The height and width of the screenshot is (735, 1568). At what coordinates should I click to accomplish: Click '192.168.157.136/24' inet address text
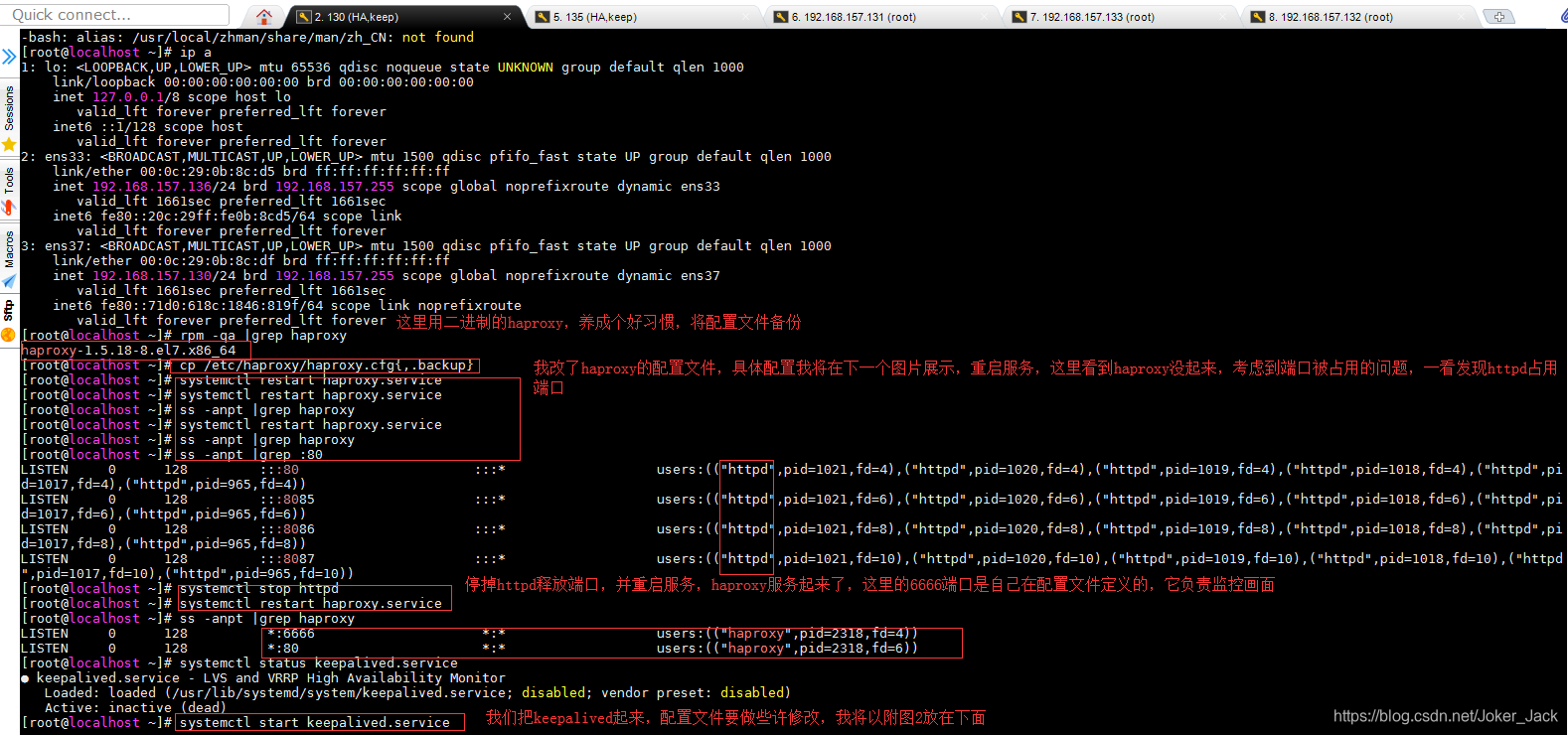click(x=164, y=186)
